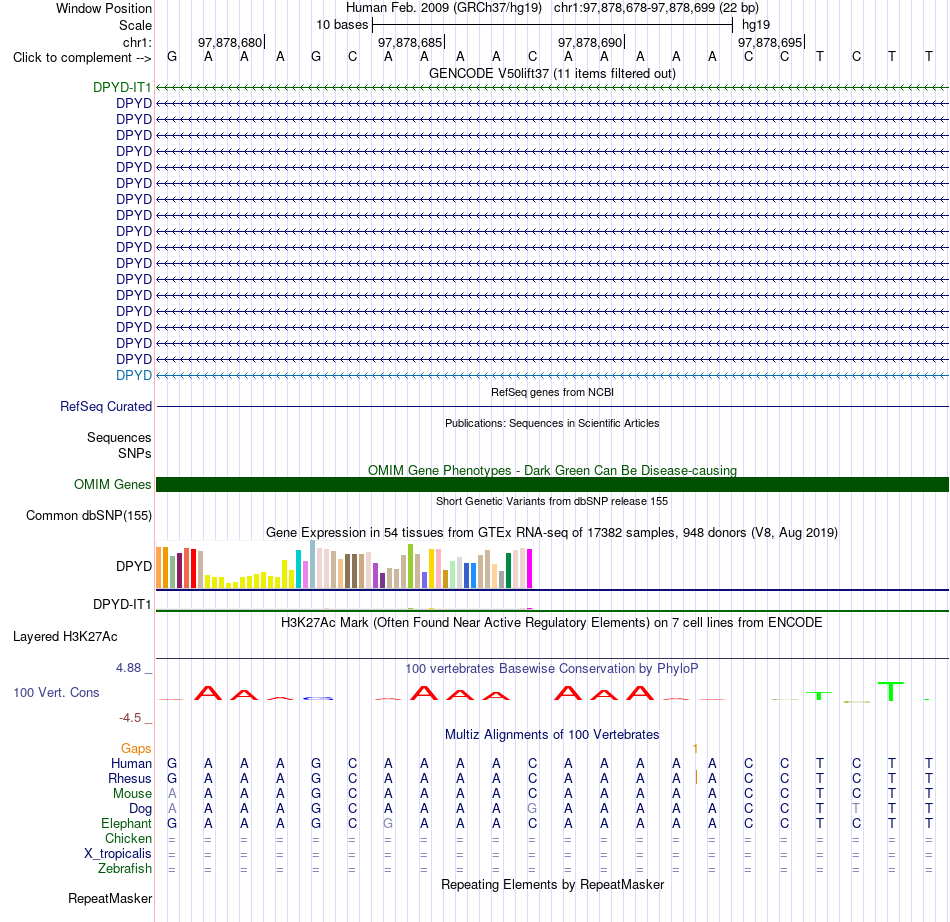Image resolution: width=950 pixels, height=922 pixels.
Task: Select the Human alignment row label
Action: [131, 763]
